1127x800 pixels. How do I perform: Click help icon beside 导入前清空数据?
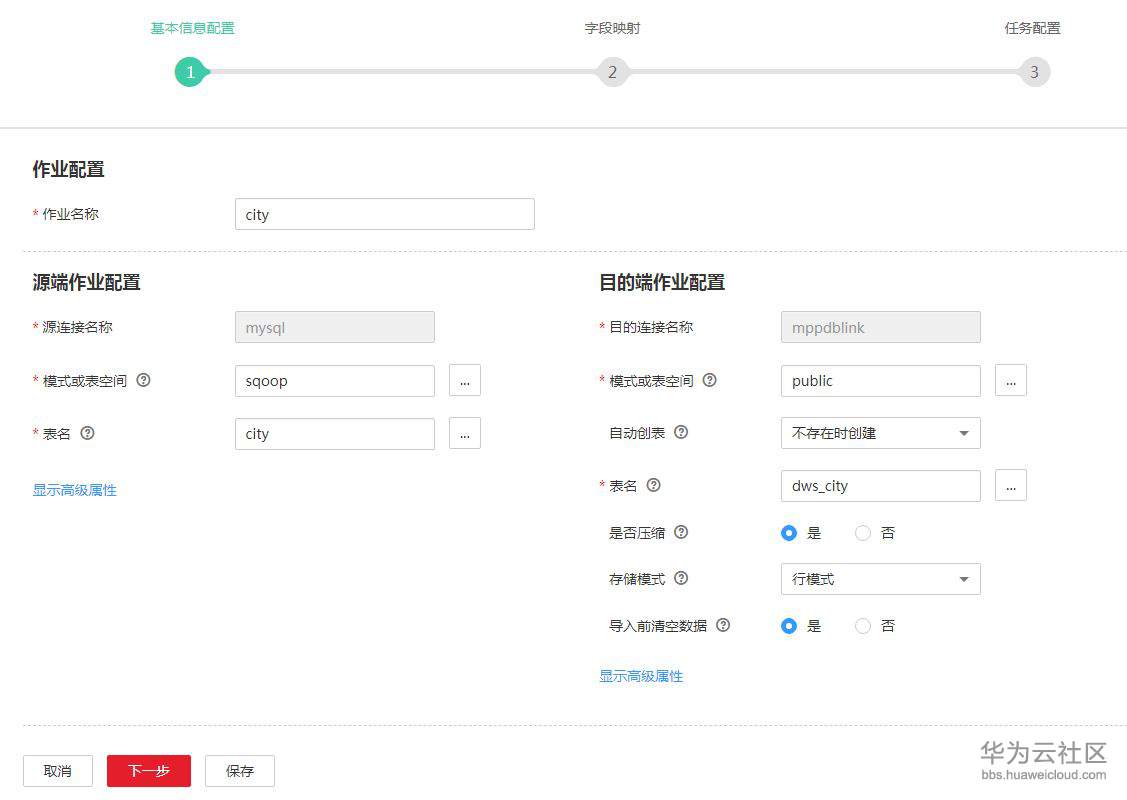723,626
